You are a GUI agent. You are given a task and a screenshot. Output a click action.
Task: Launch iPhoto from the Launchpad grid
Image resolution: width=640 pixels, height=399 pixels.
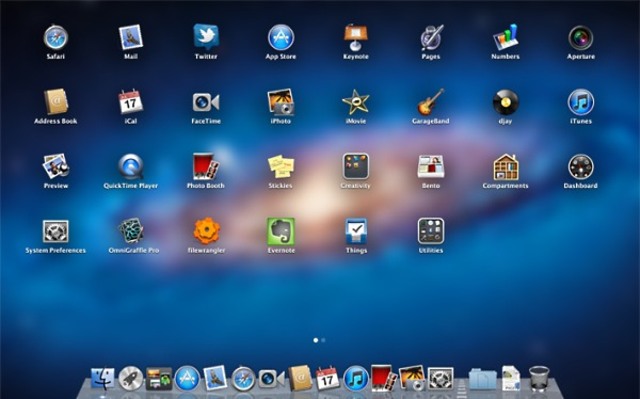281,102
